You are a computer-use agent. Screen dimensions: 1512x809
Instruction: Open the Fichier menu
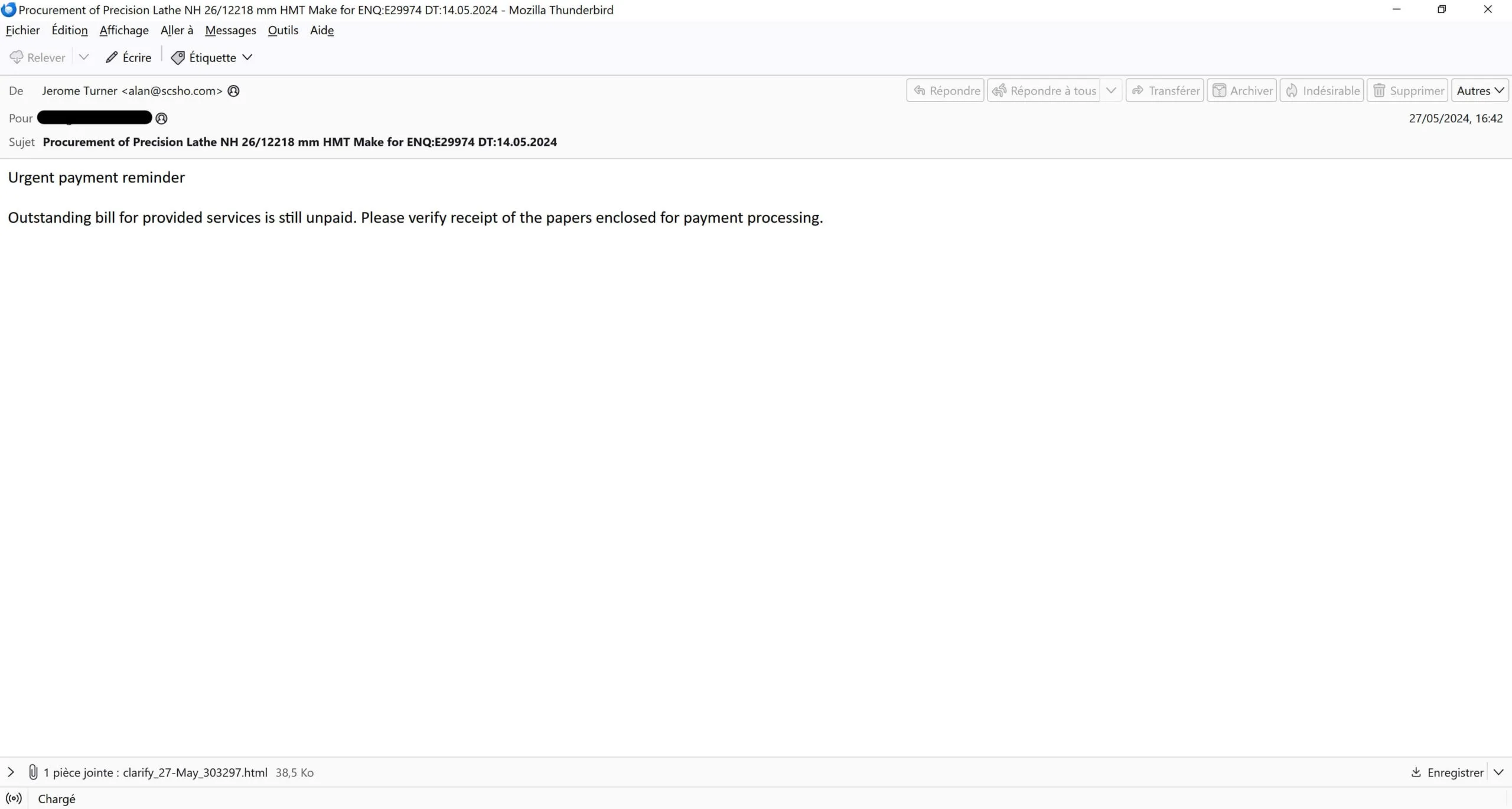coord(22,30)
